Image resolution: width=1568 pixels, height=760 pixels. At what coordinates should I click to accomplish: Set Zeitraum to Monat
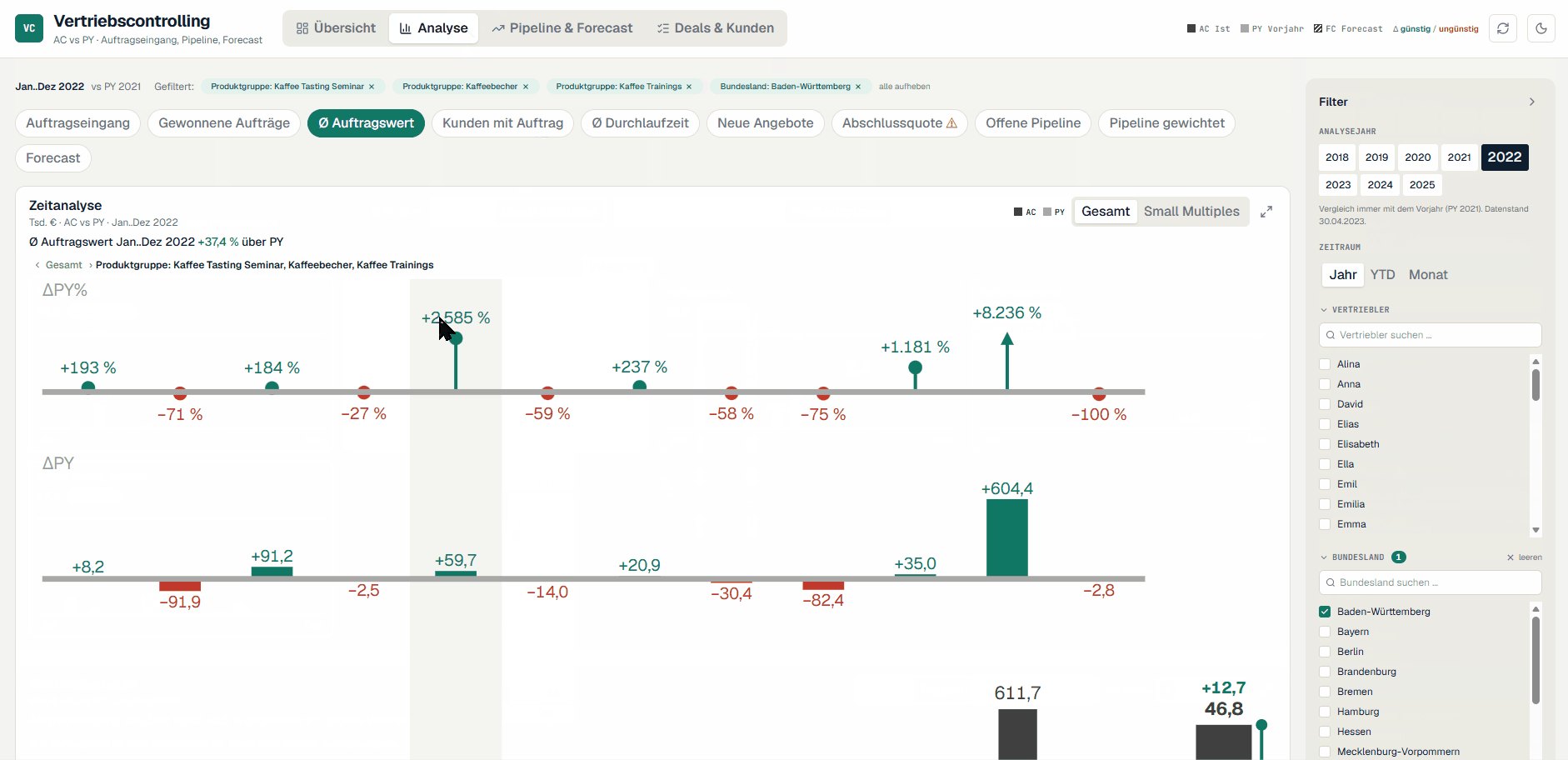[1428, 275]
